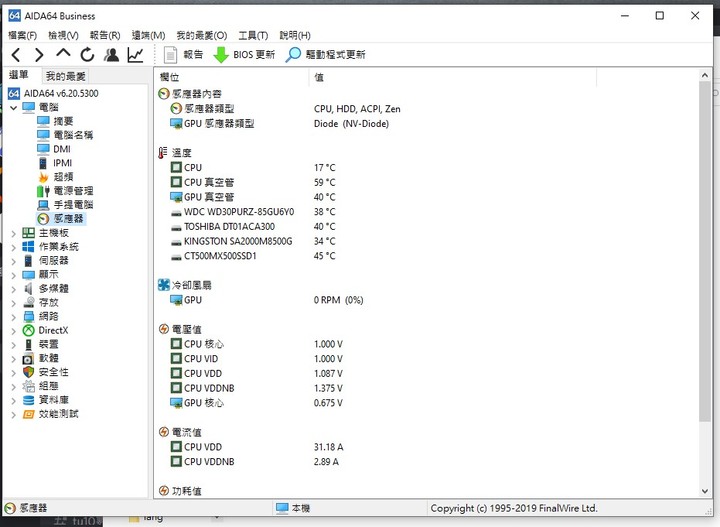The image size is (720, 527).
Task: Click the vertical scrollbar thumb
Action: point(705,252)
